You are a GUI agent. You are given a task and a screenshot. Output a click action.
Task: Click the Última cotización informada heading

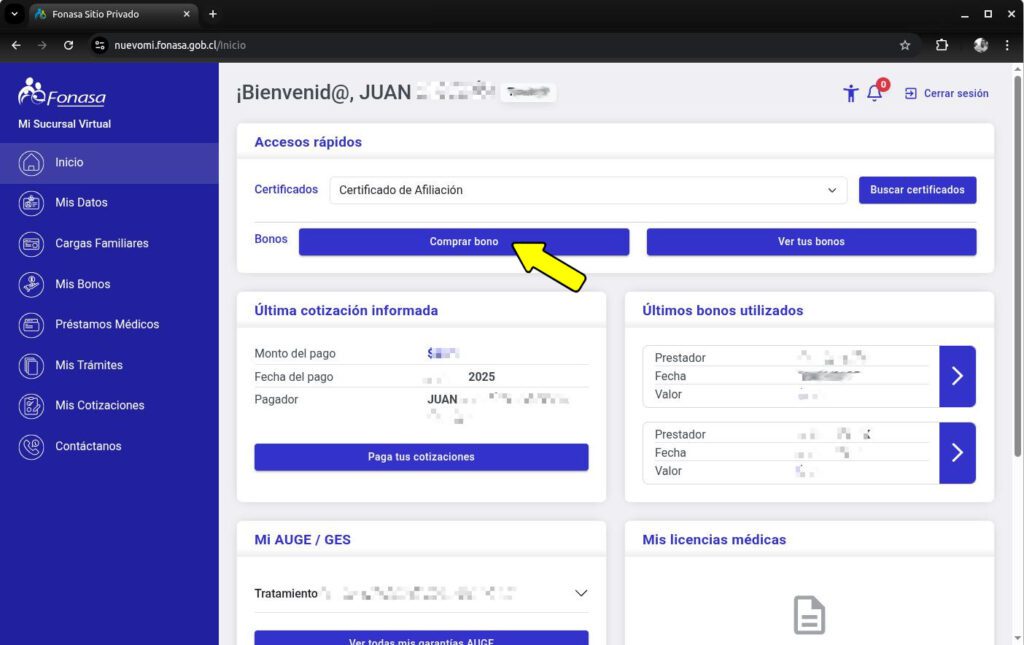click(x=346, y=311)
